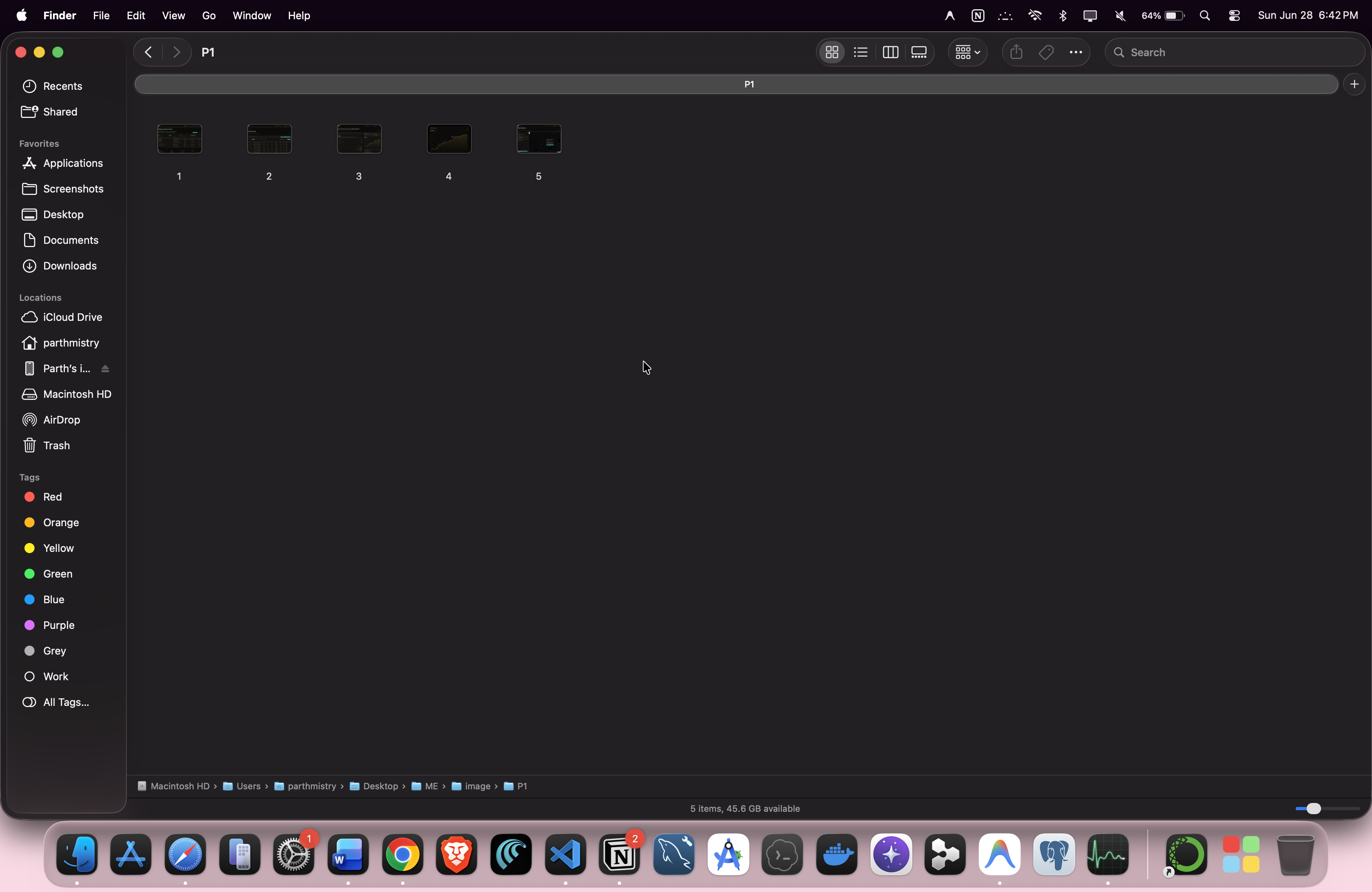Select image file thumbnail 2

269,139
